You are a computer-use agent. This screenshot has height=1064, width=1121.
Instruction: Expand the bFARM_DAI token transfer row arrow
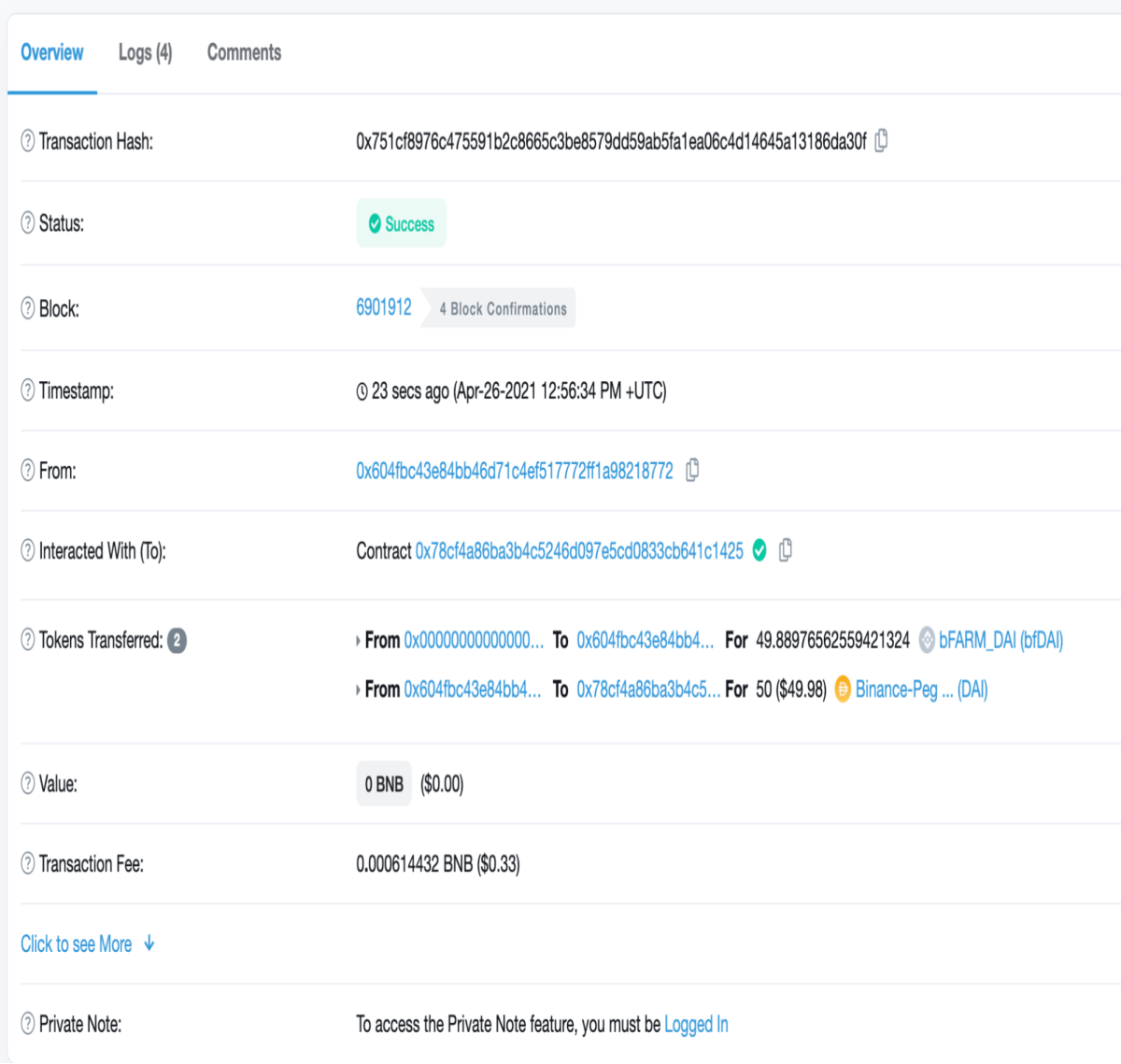(358, 641)
